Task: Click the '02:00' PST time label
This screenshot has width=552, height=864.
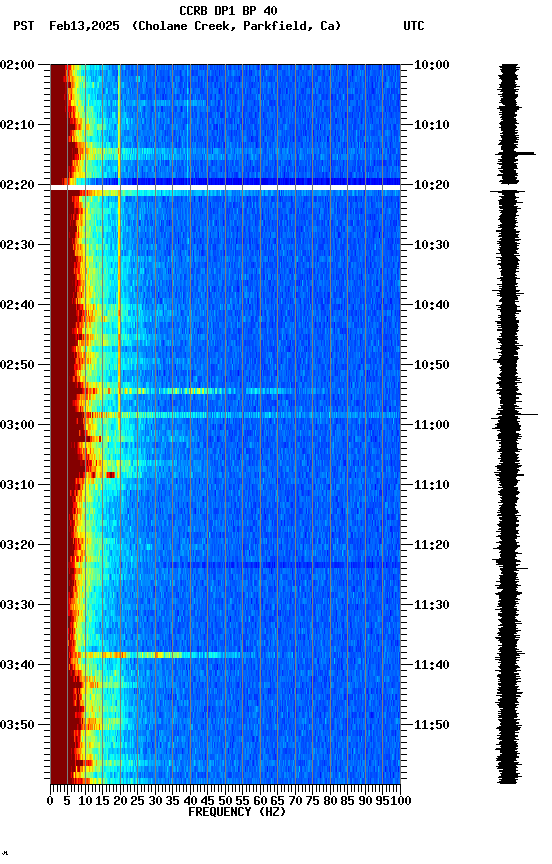Action: click(17, 65)
